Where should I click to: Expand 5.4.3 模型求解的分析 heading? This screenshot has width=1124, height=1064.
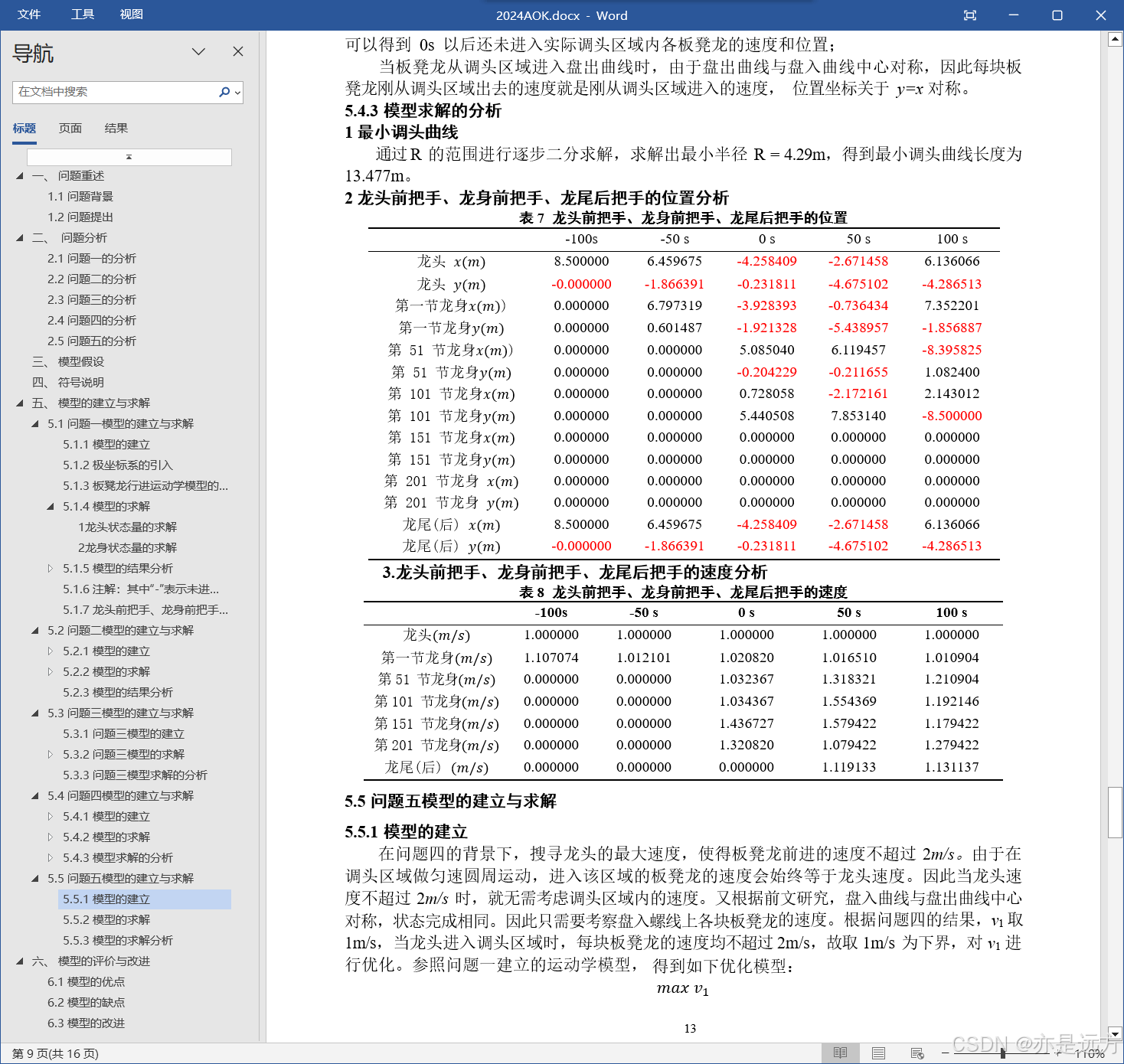(x=51, y=858)
